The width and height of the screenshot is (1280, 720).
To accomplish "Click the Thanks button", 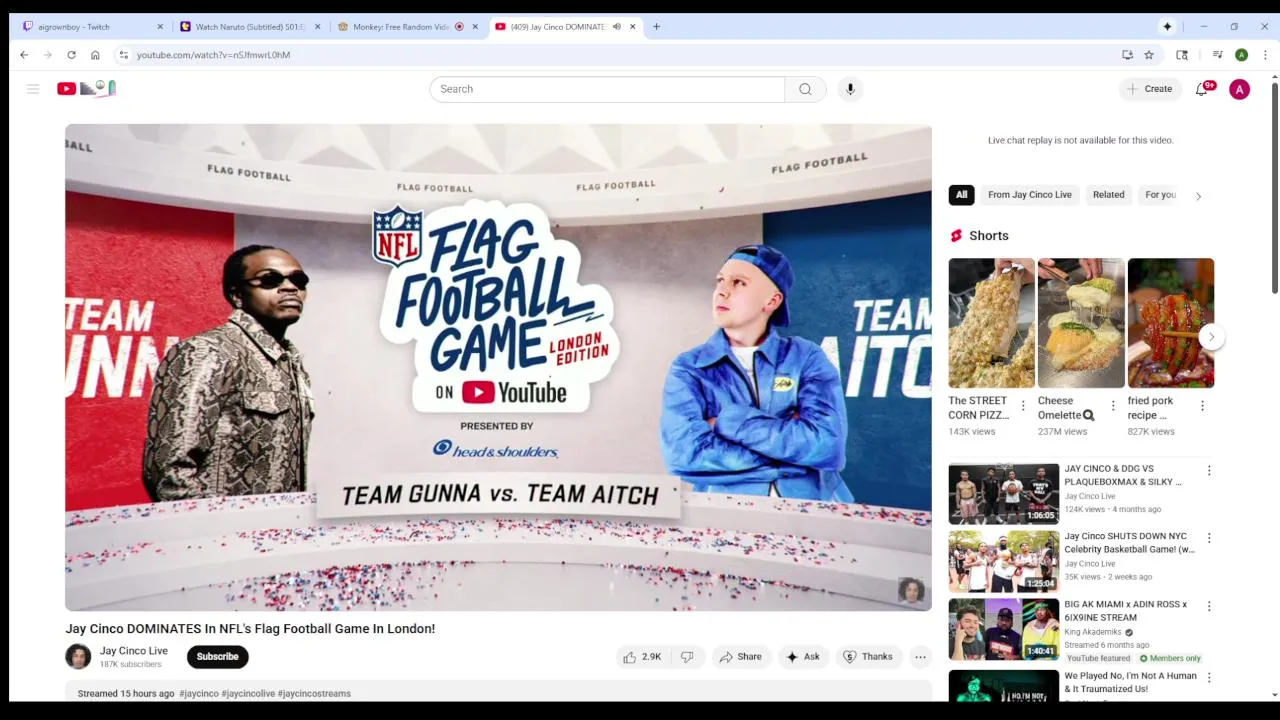I will (x=867, y=657).
